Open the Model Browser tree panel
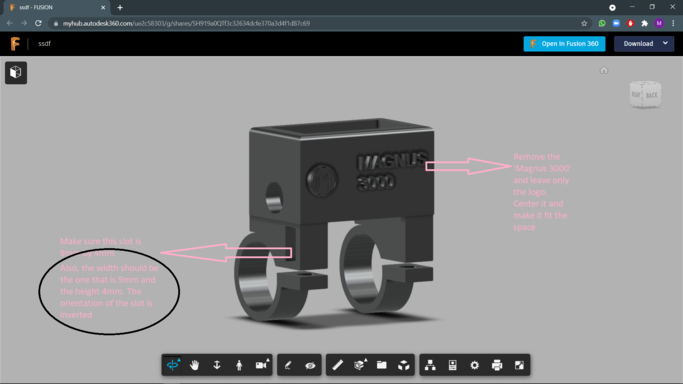 (430, 365)
